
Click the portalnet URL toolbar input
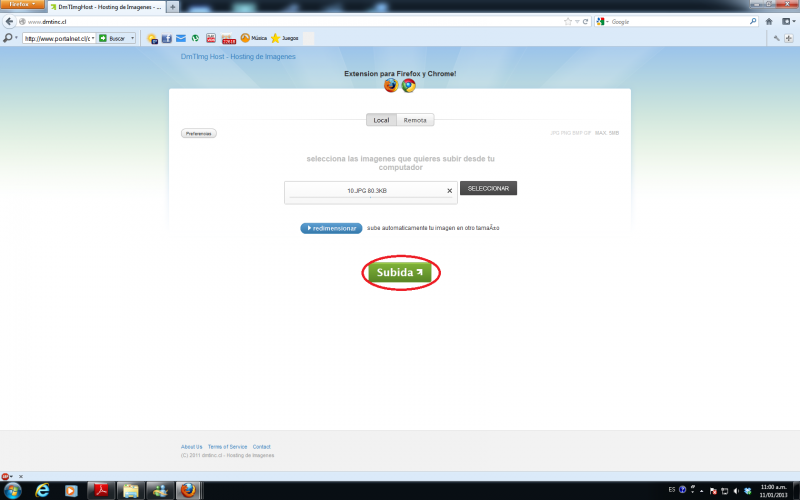[57, 38]
